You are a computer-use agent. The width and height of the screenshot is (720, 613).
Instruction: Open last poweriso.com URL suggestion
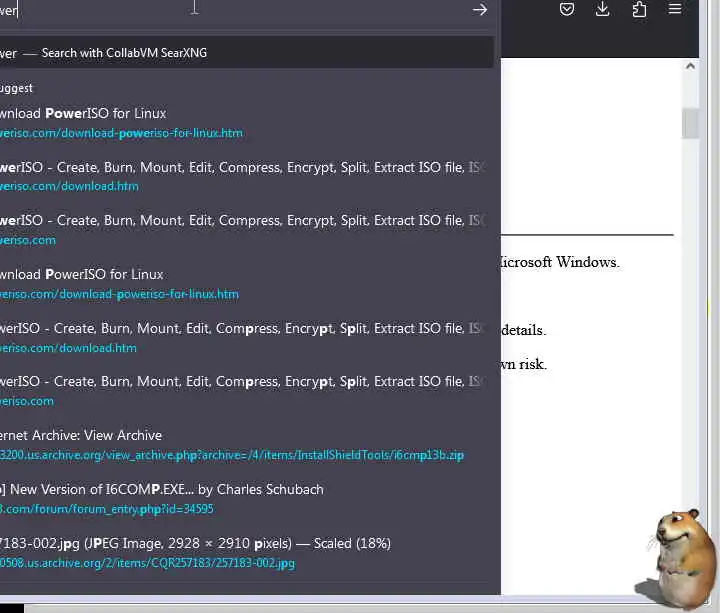pos(27,401)
